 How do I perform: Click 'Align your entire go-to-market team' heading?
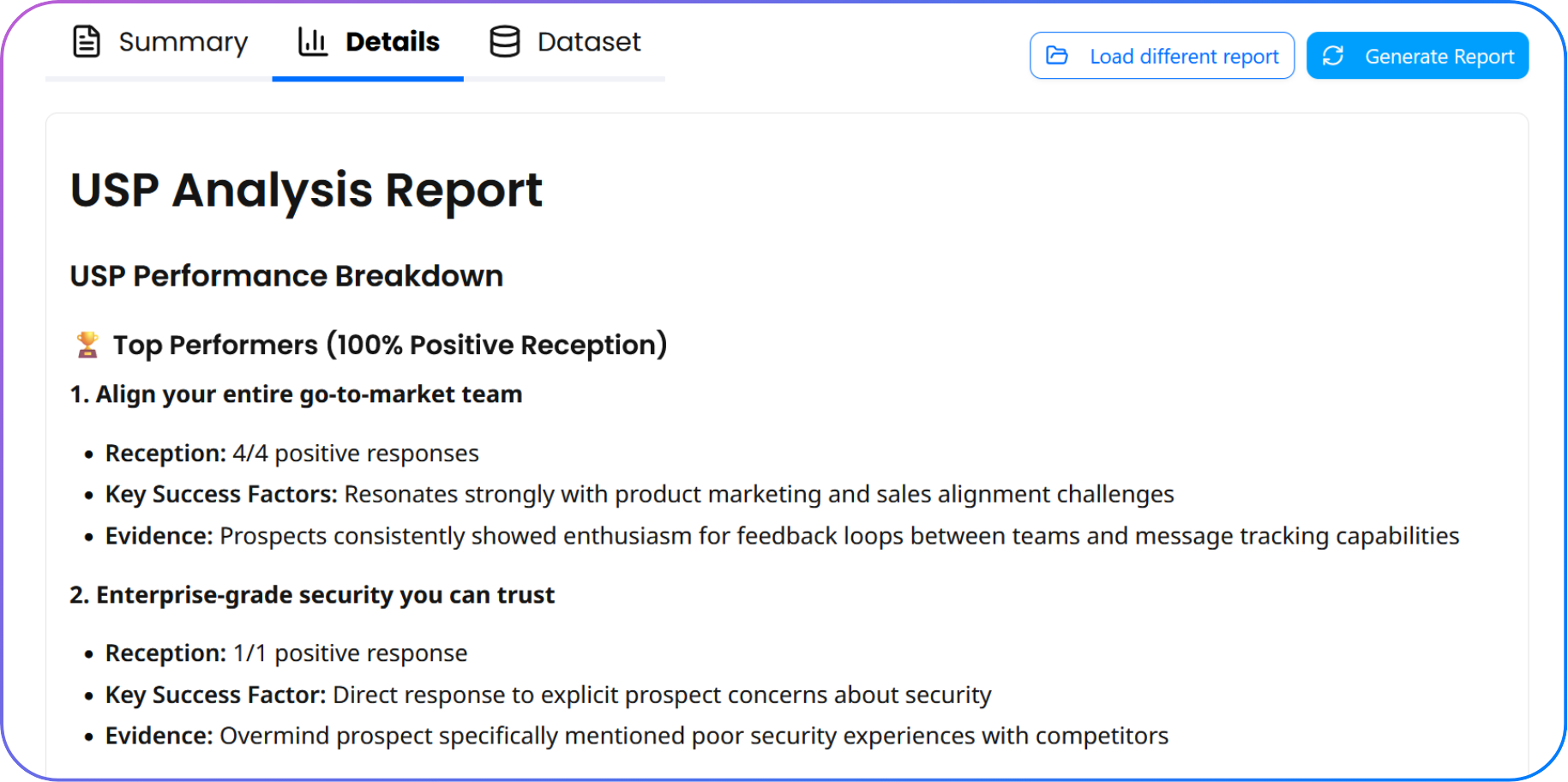[296, 394]
